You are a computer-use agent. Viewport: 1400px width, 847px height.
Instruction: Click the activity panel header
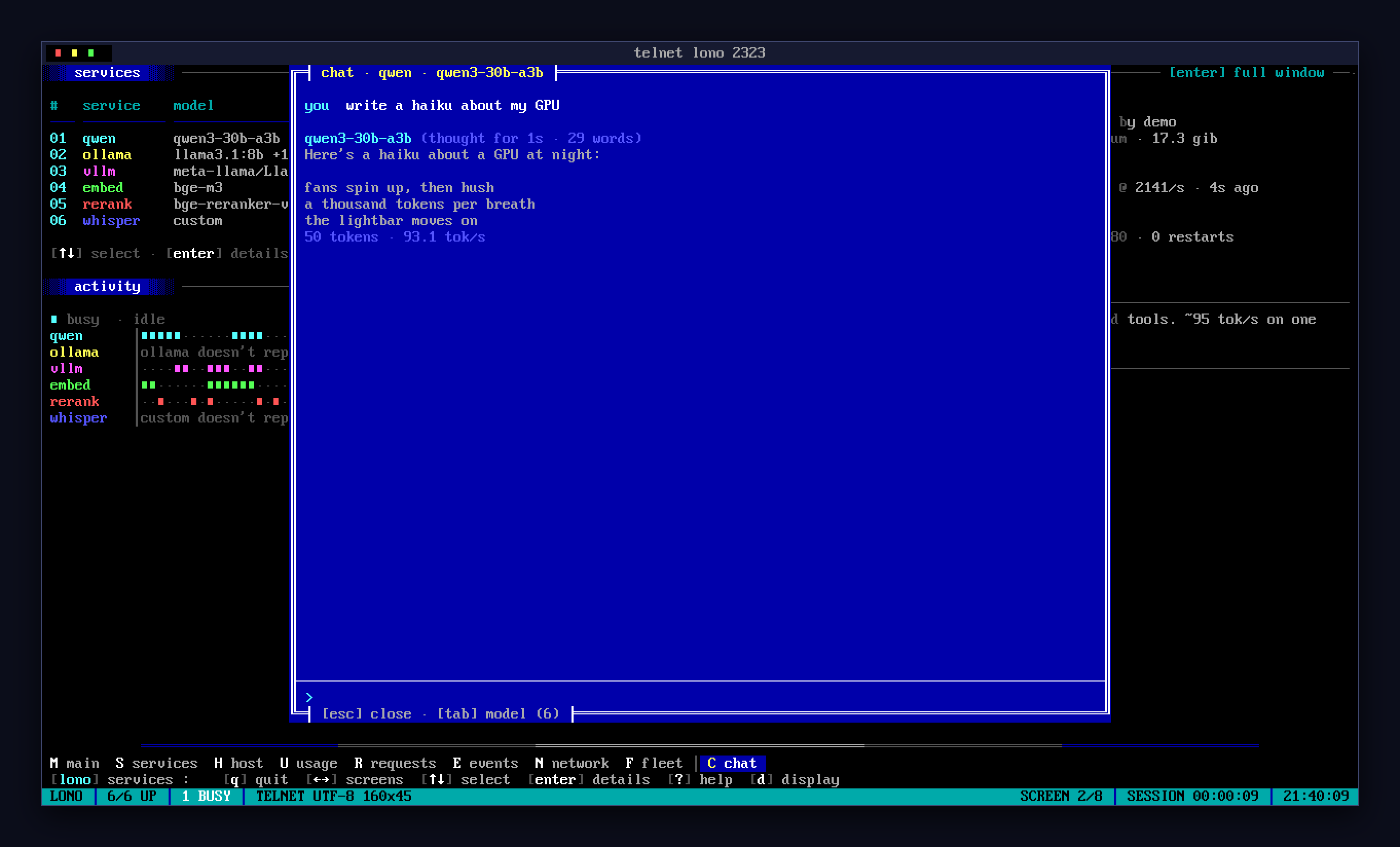[x=107, y=286]
